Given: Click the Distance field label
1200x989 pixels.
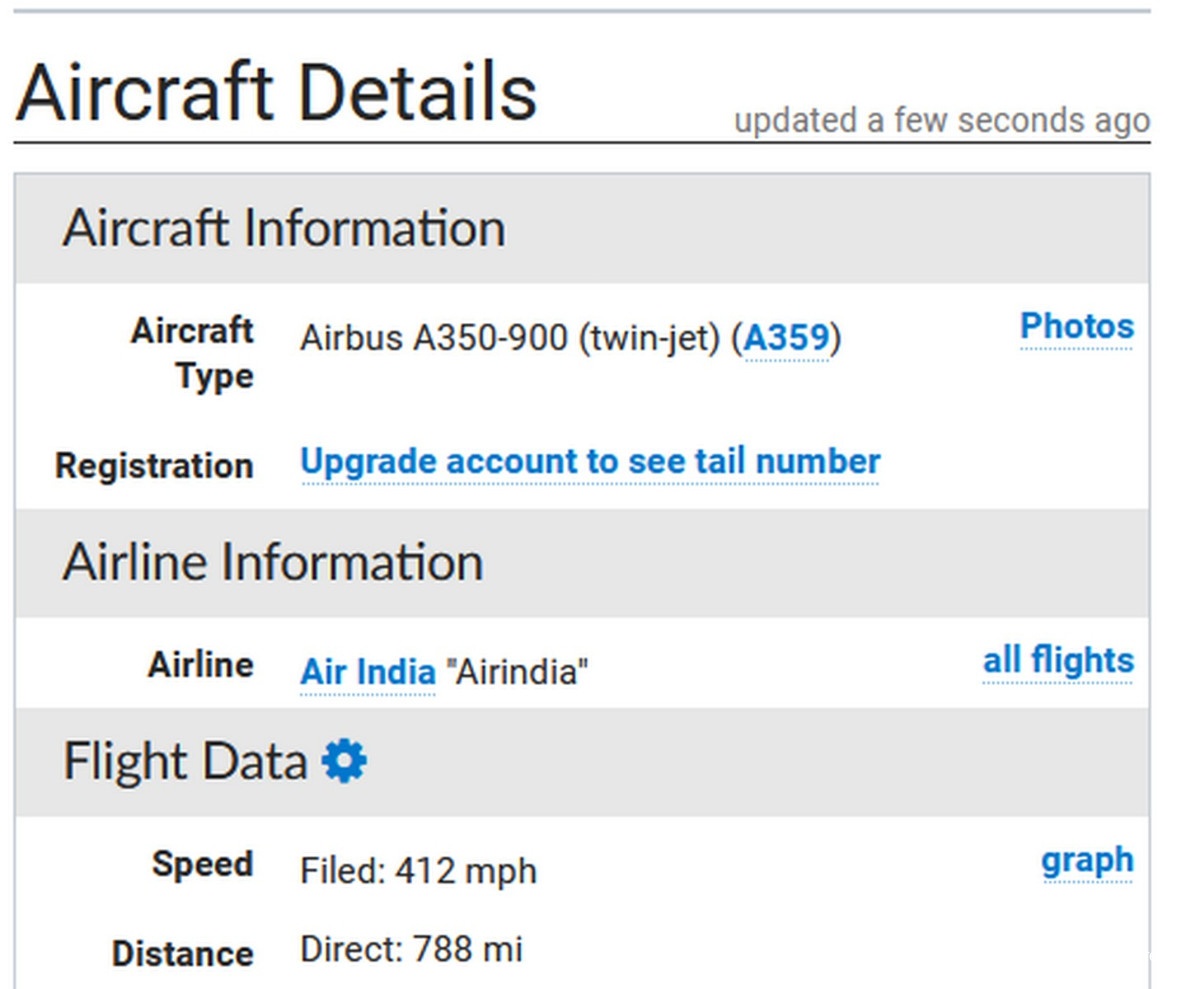Looking at the screenshot, I should (182, 954).
